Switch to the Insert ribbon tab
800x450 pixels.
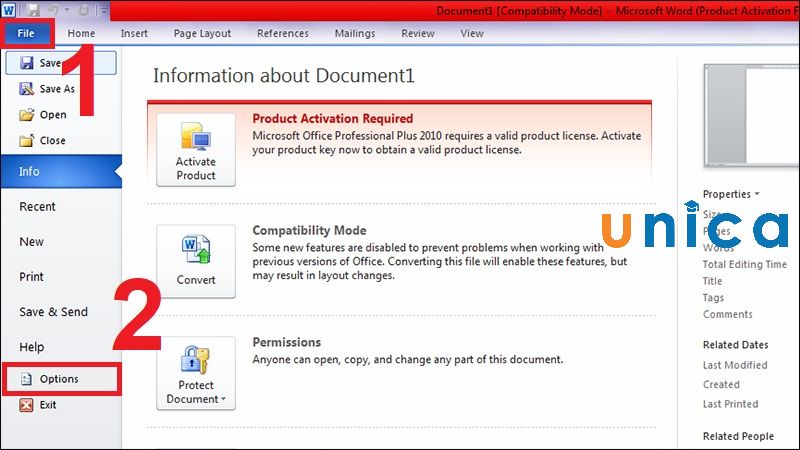[x=134, y=33]
